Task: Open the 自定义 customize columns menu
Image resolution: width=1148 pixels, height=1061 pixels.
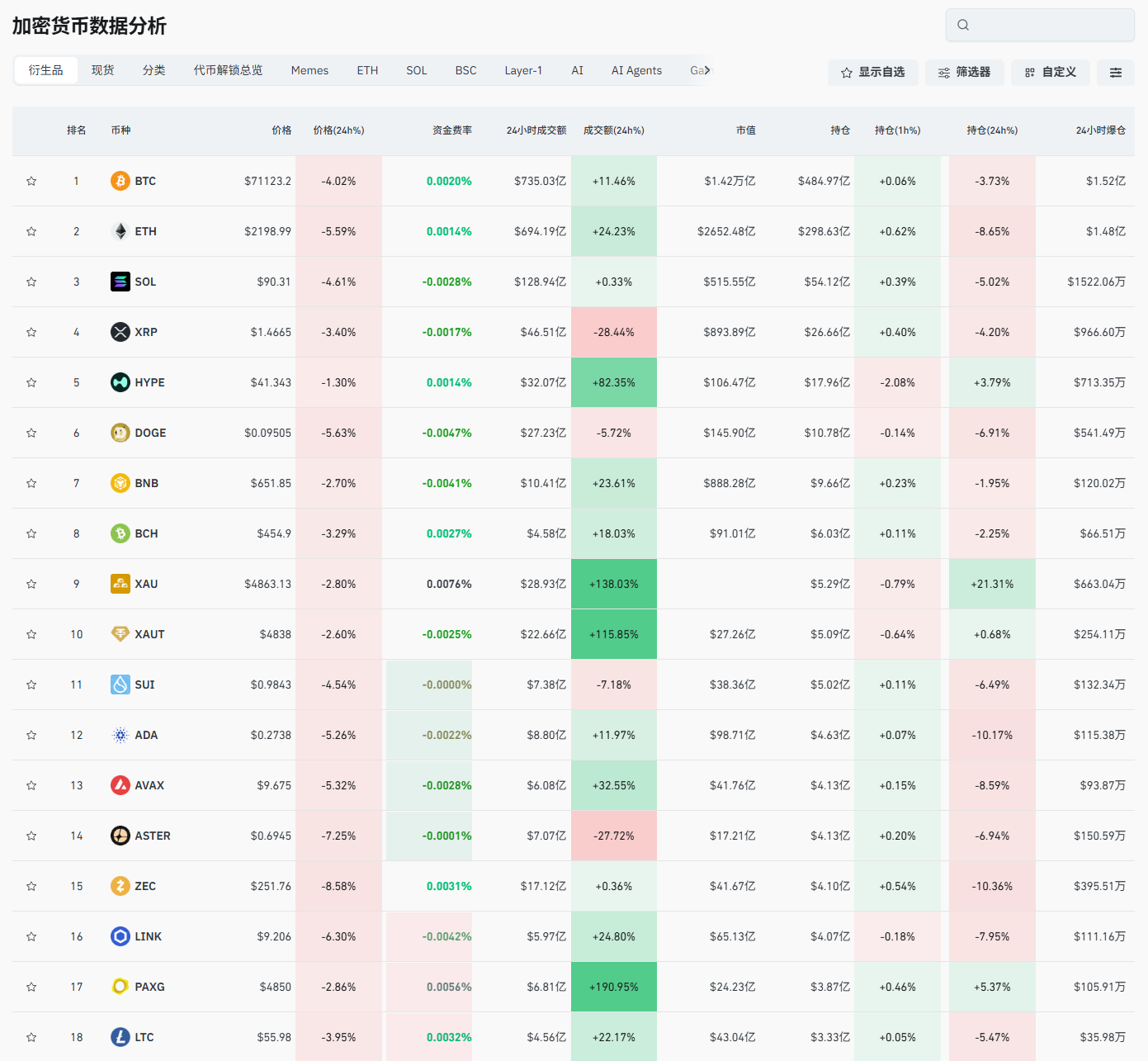Action: [1051, 73]
